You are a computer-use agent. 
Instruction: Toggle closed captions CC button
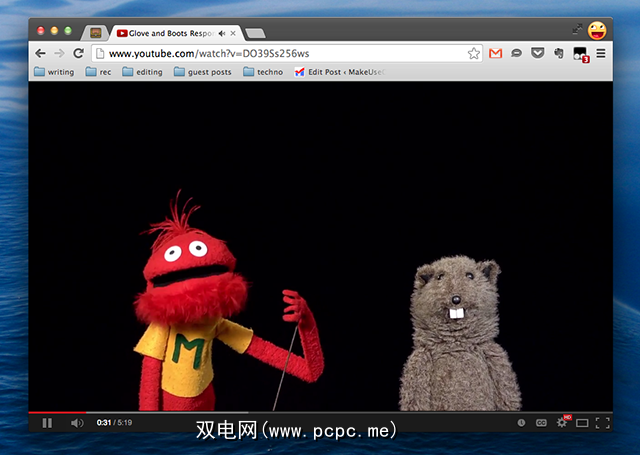click(541, 423)
